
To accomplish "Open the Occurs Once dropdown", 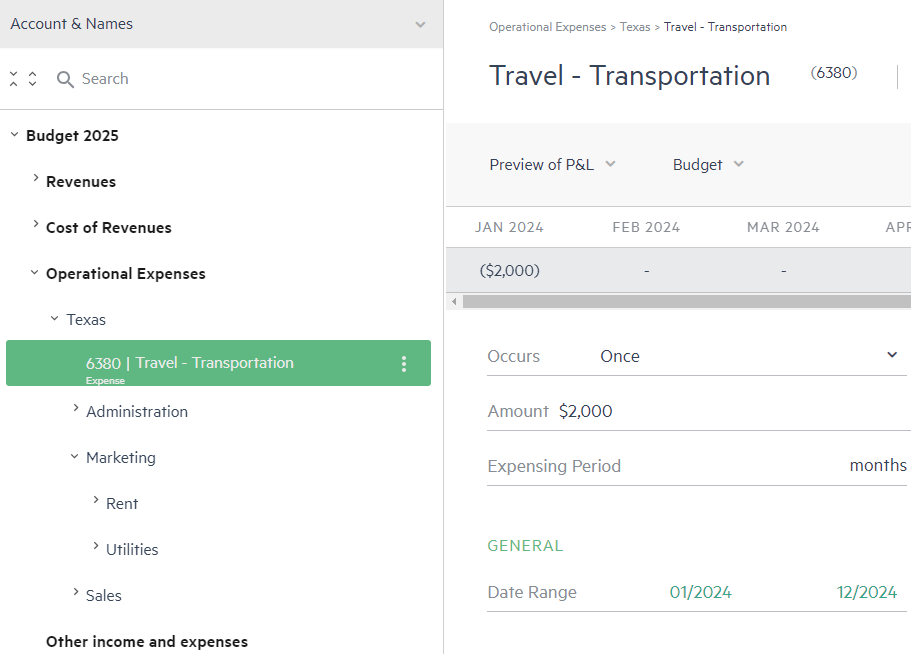I will click(x=749, y=356).
